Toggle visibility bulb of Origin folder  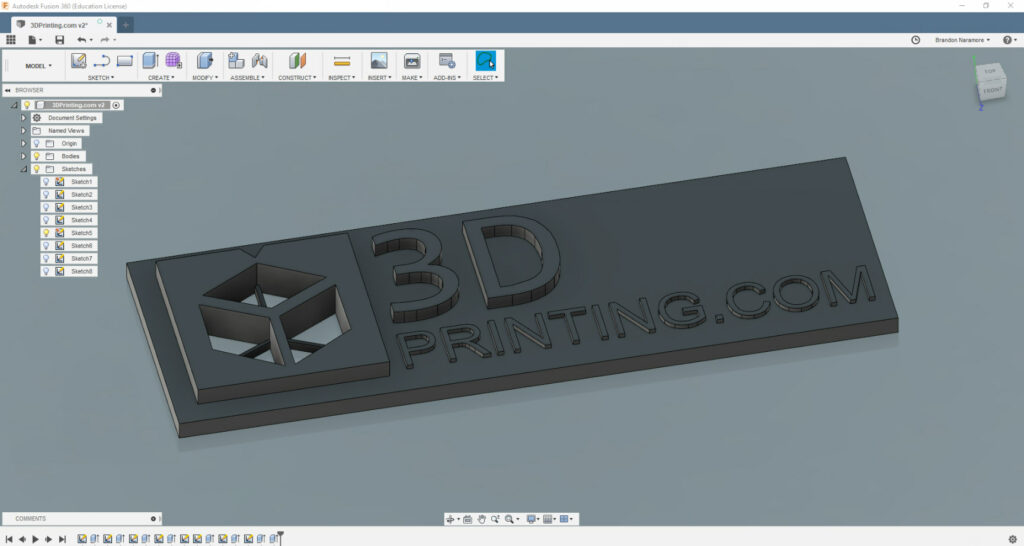click(37, 143)
